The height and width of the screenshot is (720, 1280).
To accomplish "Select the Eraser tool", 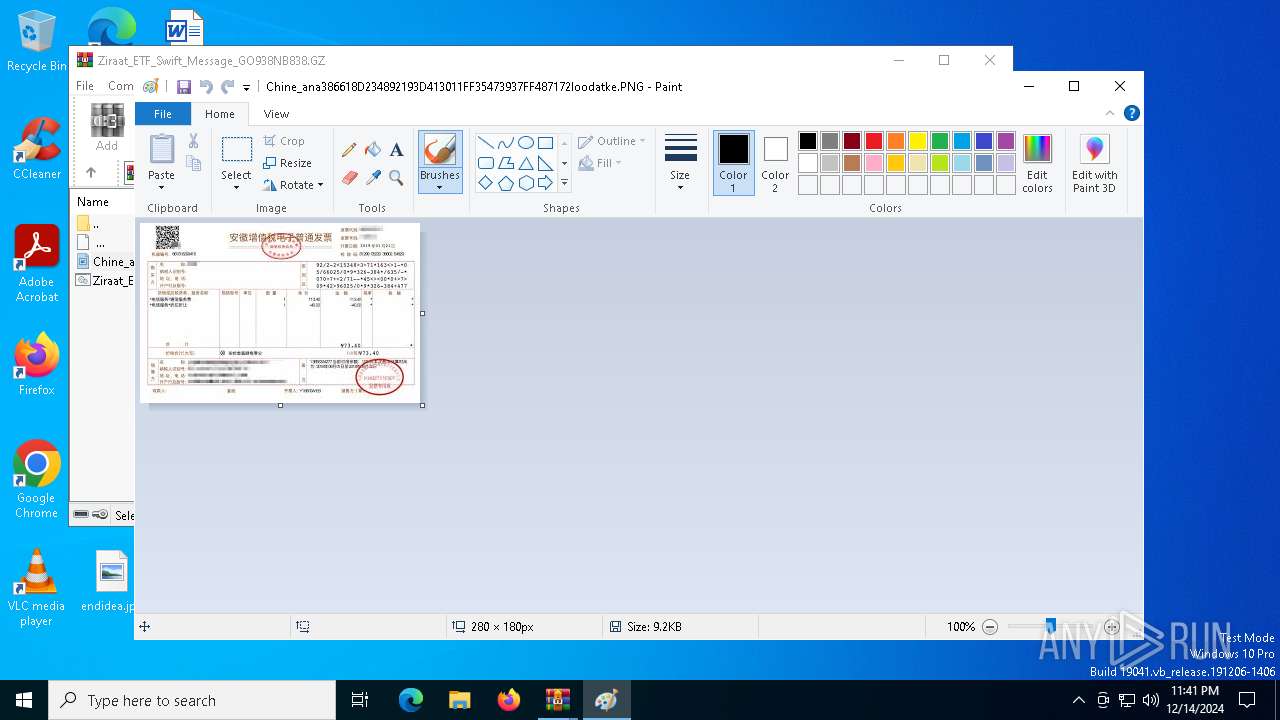I will click(349, 178).
